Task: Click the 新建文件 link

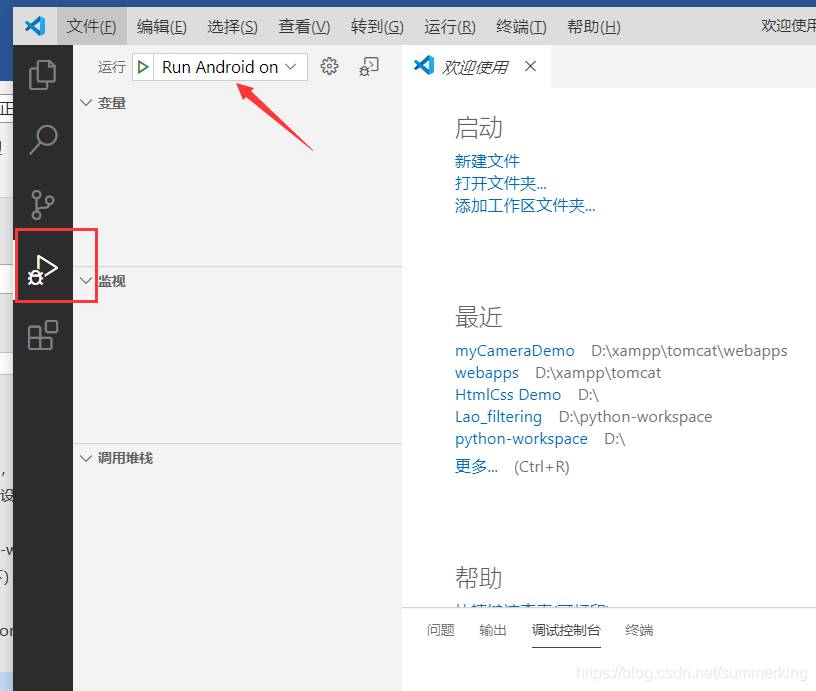Action: 487,161
